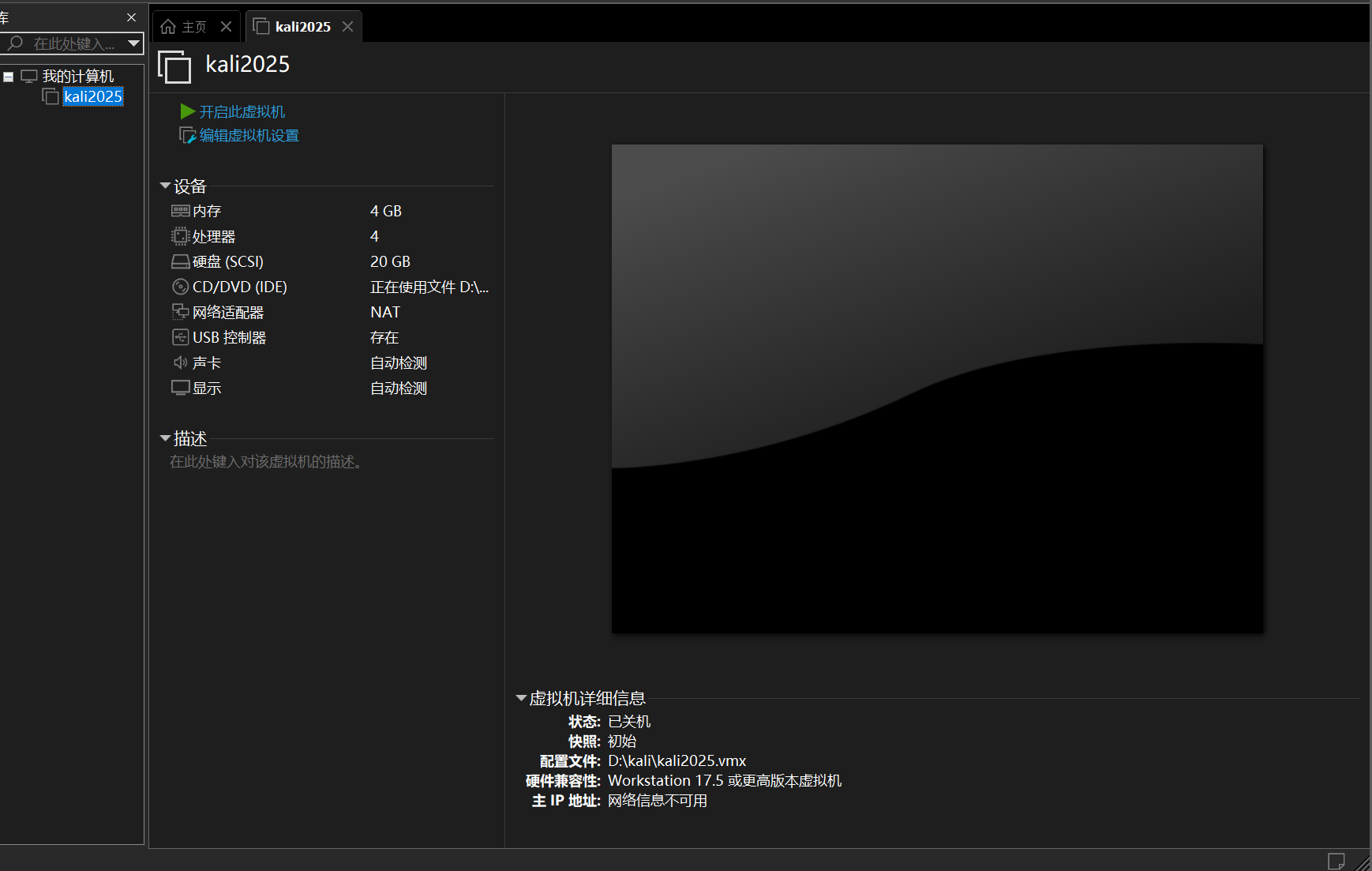The height and width of the screenshot is (871, 1372).
Task: Click the display 自动检测 value
Action: [399, 388]
